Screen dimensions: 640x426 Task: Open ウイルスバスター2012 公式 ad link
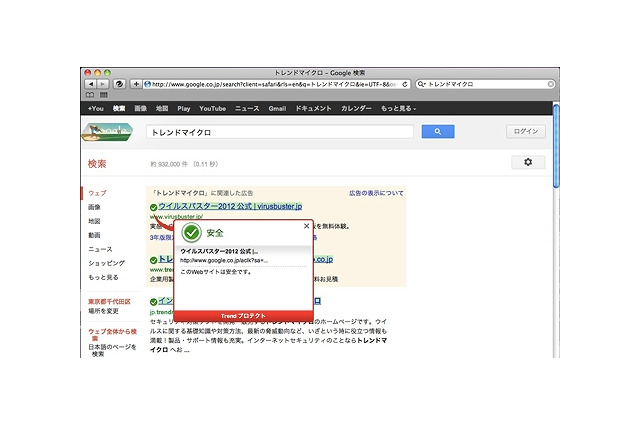point(230,206)
